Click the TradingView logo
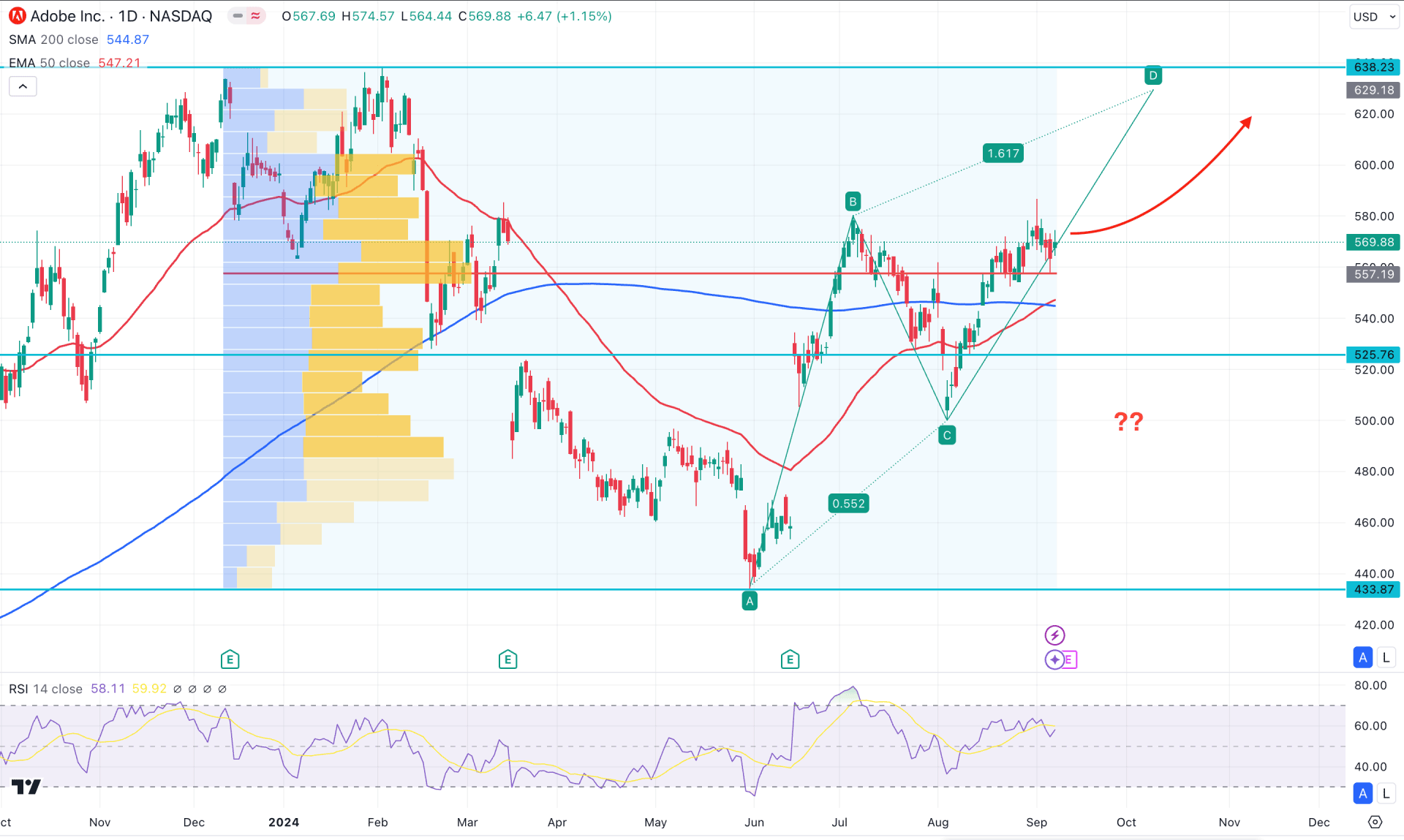The image size is (1404, 840). tap(26, 787)
